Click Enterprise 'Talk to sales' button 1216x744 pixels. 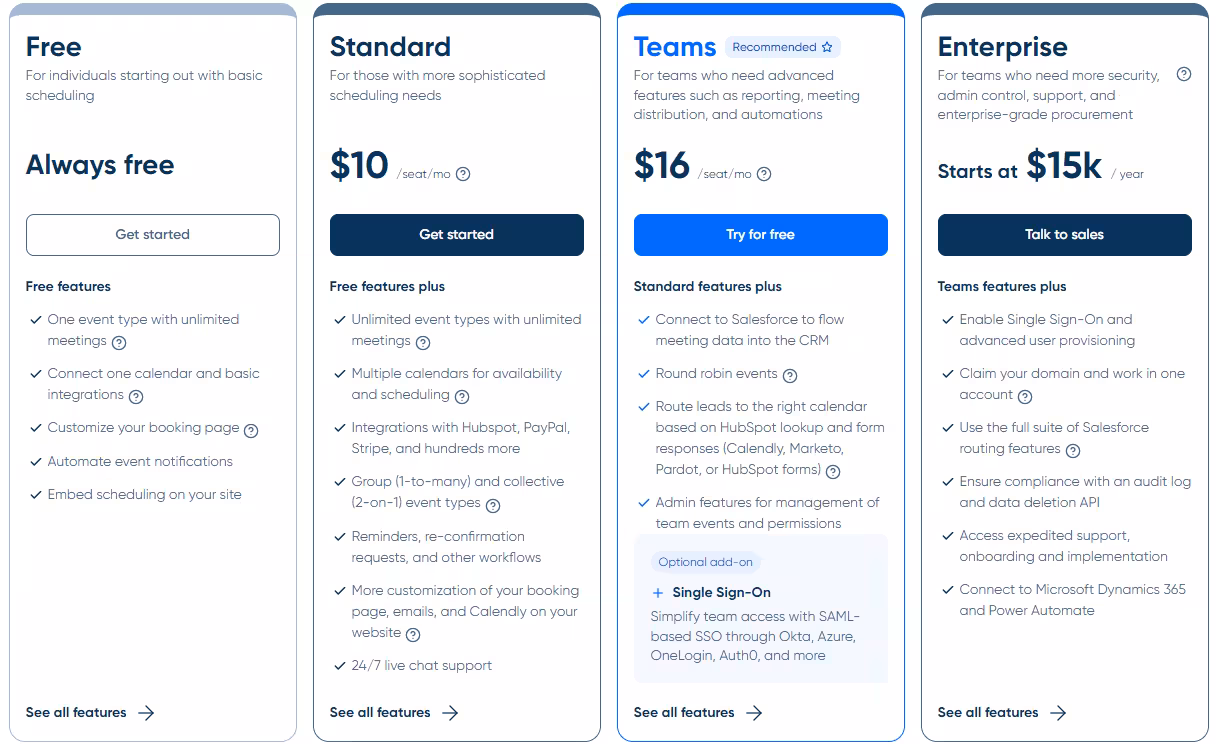point(1065,235)
